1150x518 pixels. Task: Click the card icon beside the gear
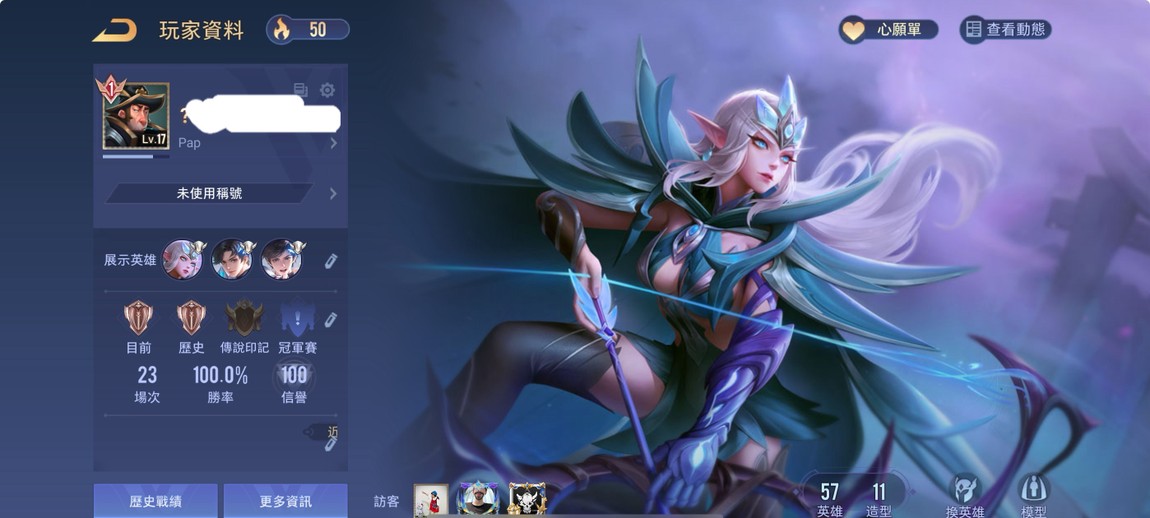pyautogui.click(x=301, y=90)
